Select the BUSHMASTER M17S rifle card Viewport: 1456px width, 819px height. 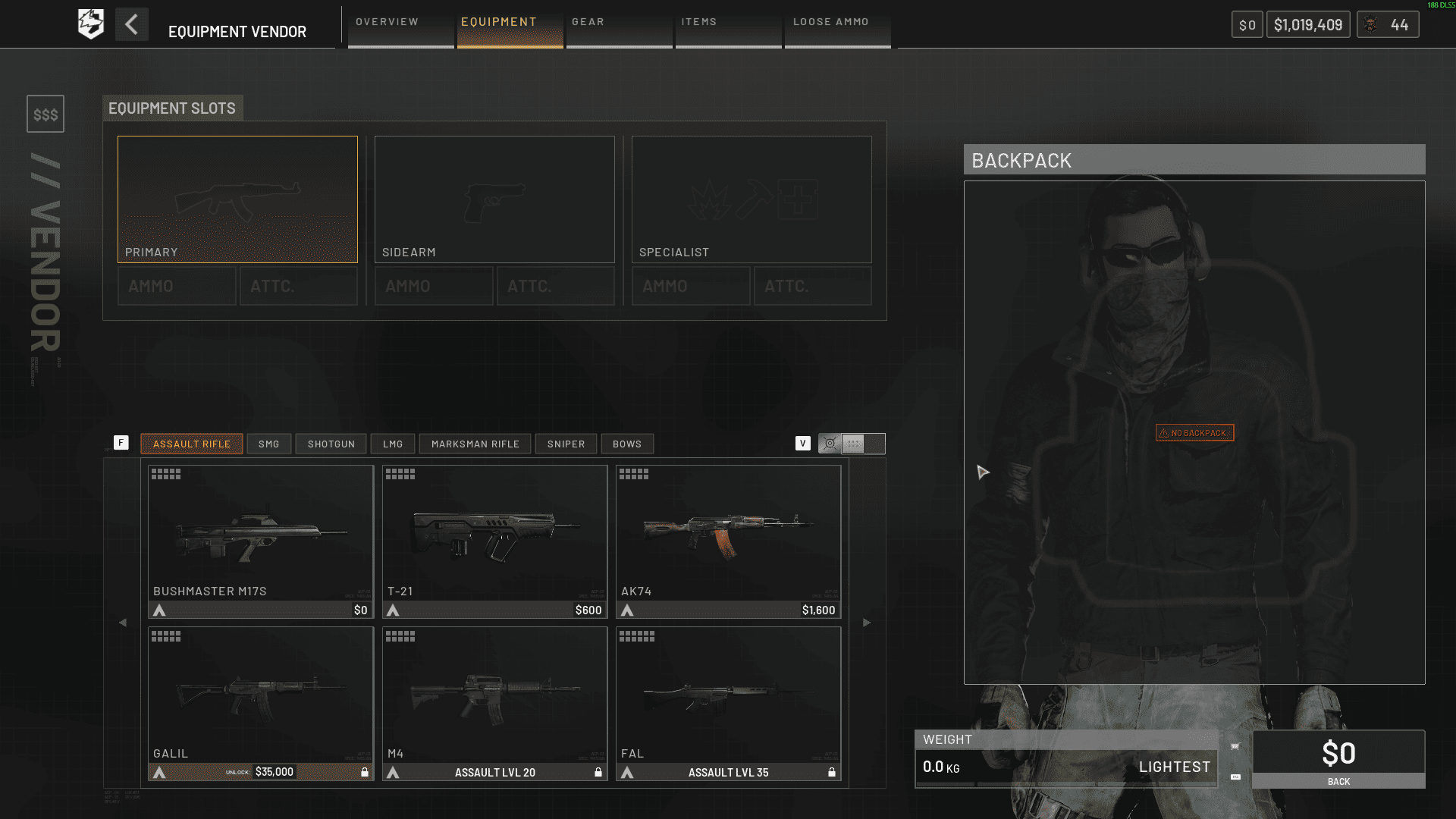coord(261,541)
